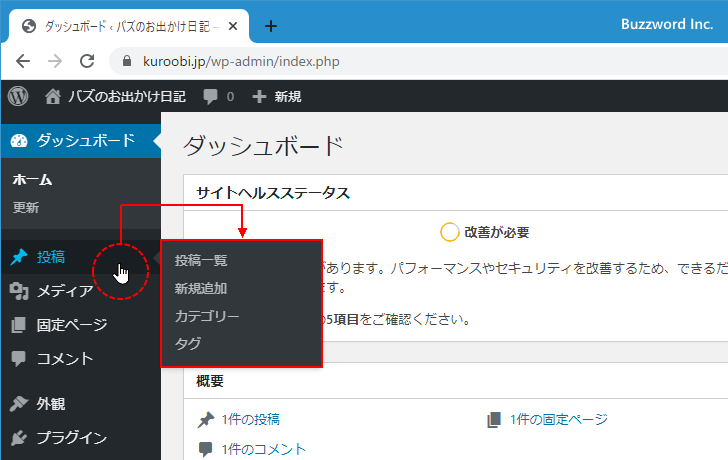Click the 概要 widget header
The image size is (728, 460).
[x=210, y=381]
